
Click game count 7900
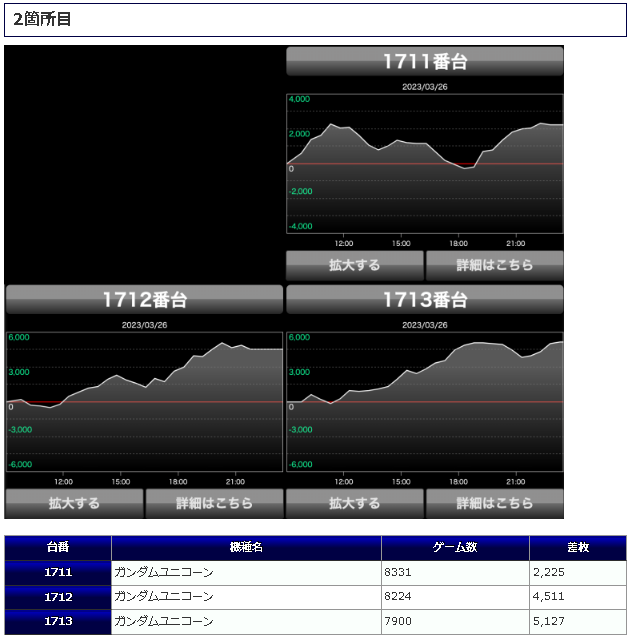coord(398,621)
